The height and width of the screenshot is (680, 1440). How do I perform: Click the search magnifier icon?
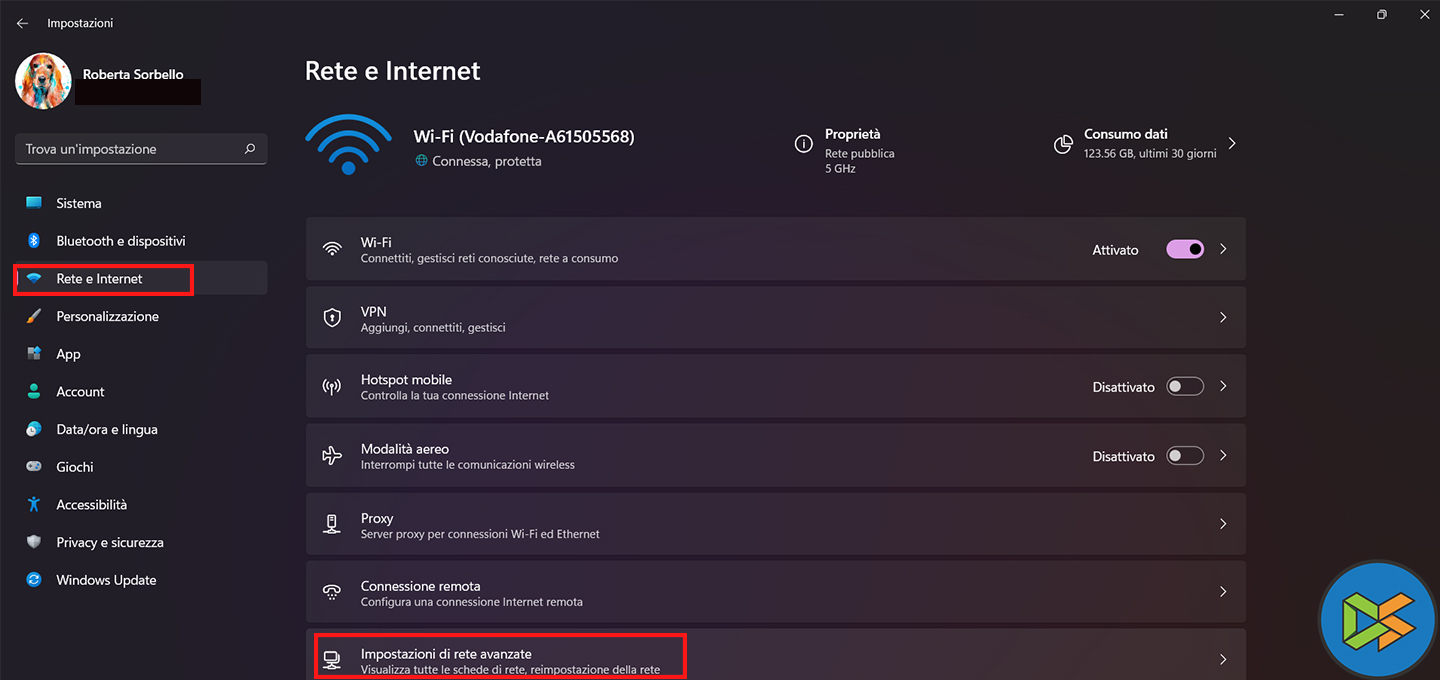(250, 149)
